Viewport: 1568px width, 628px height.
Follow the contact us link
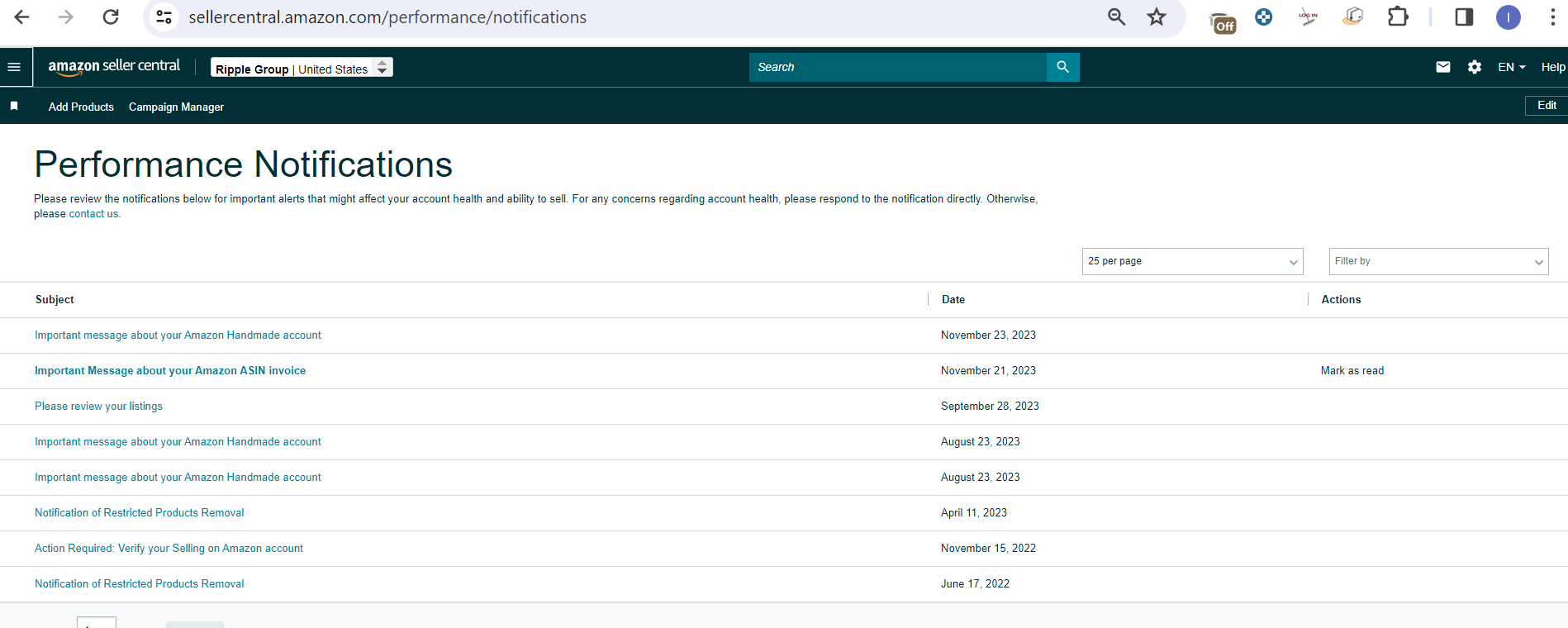pyautogui.click(x=93, y=214)
